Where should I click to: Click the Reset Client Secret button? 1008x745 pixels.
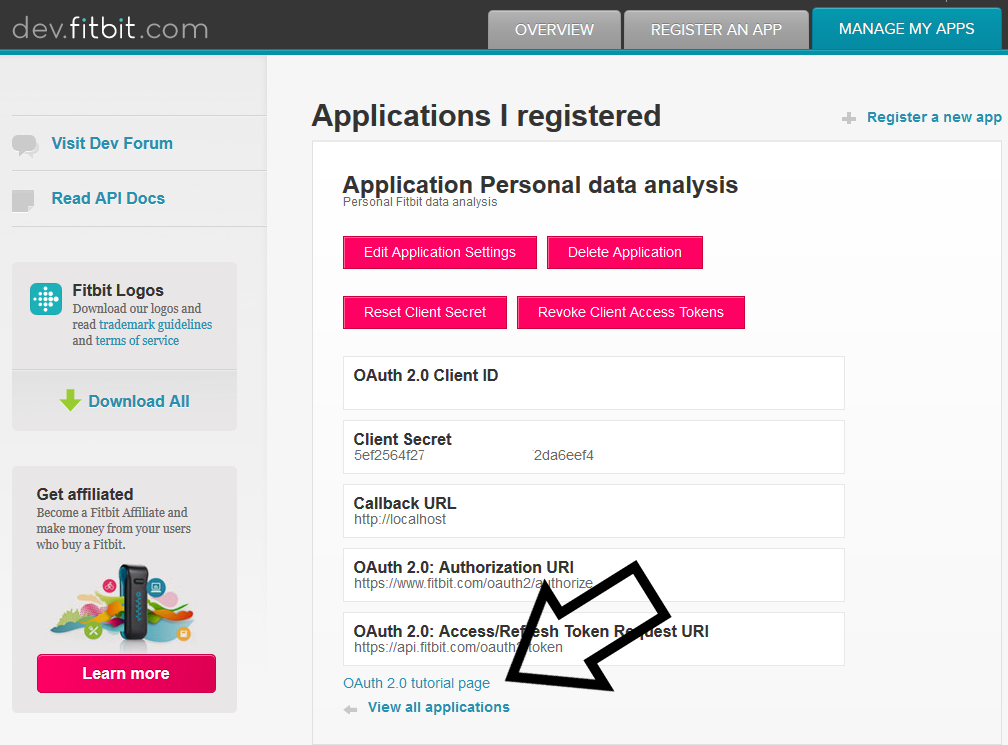click(x=425, y=312)
